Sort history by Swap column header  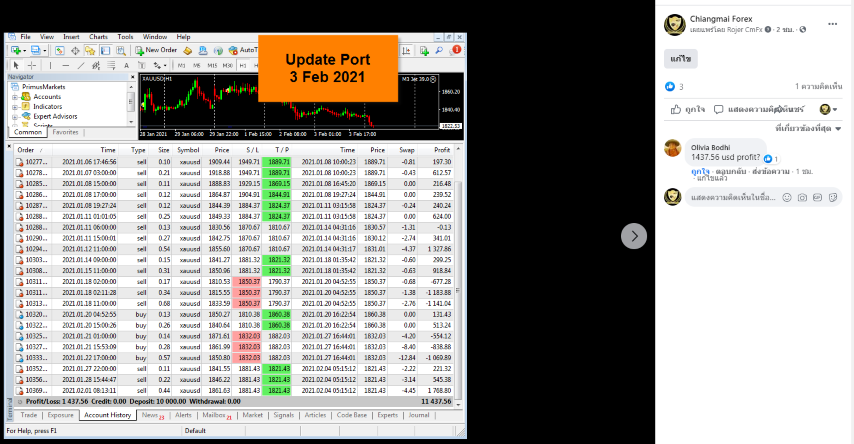(x=407, y=150)
